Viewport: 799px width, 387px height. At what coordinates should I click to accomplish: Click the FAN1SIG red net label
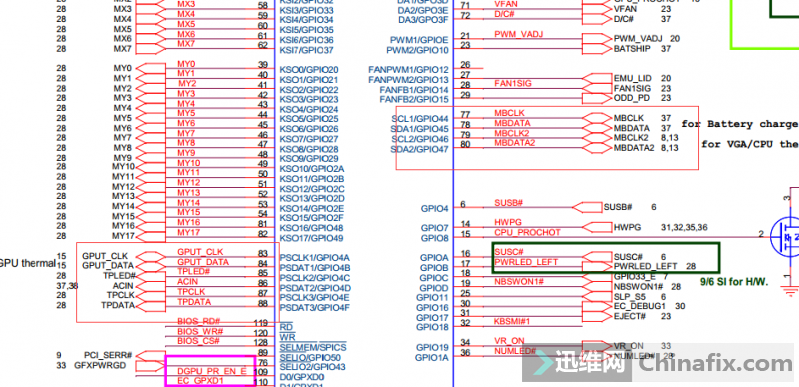(513, 83)
